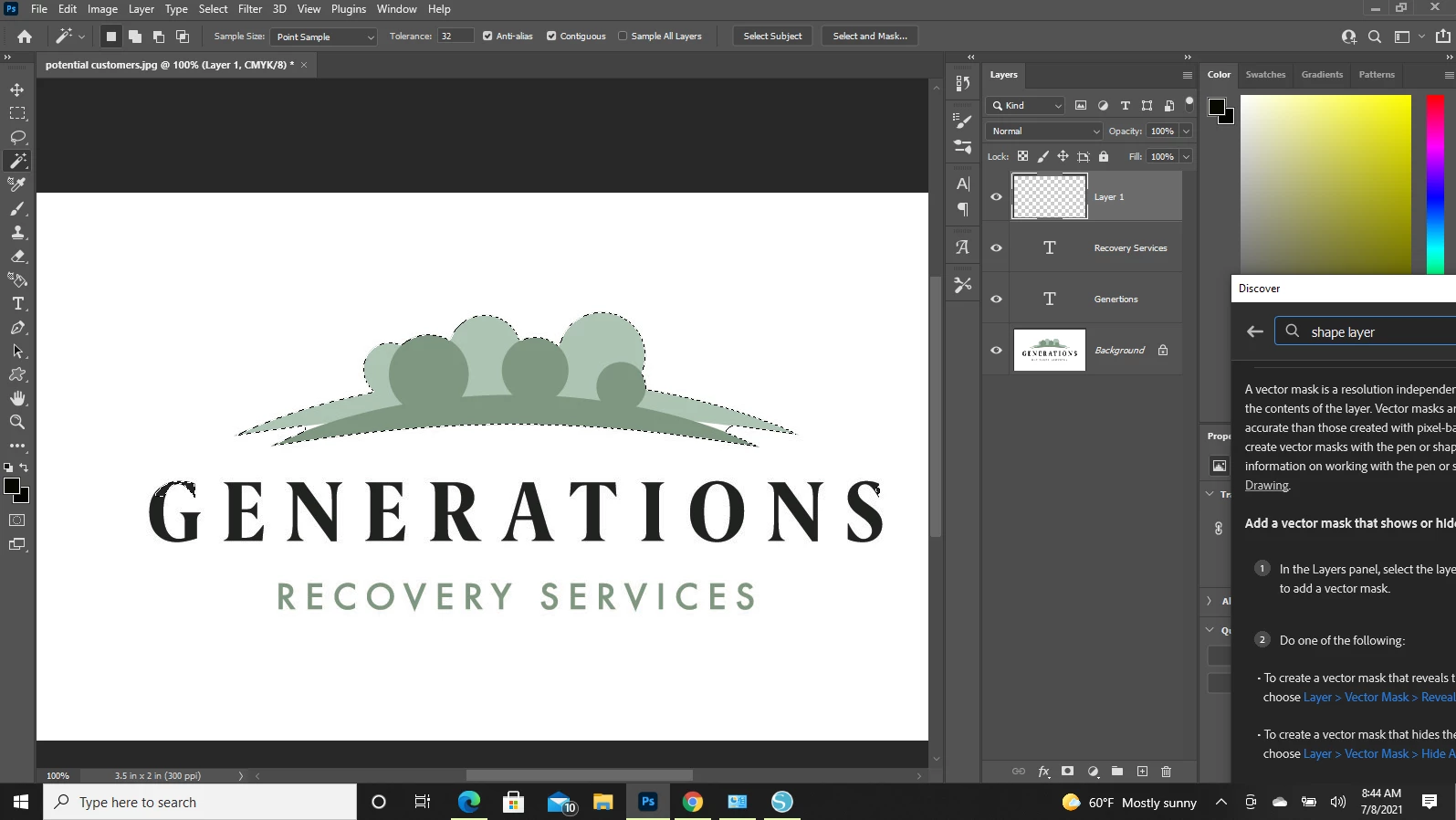Screen dimensions: 1456x820
Task: Click the Select Subject button
Action: [772, 37]
